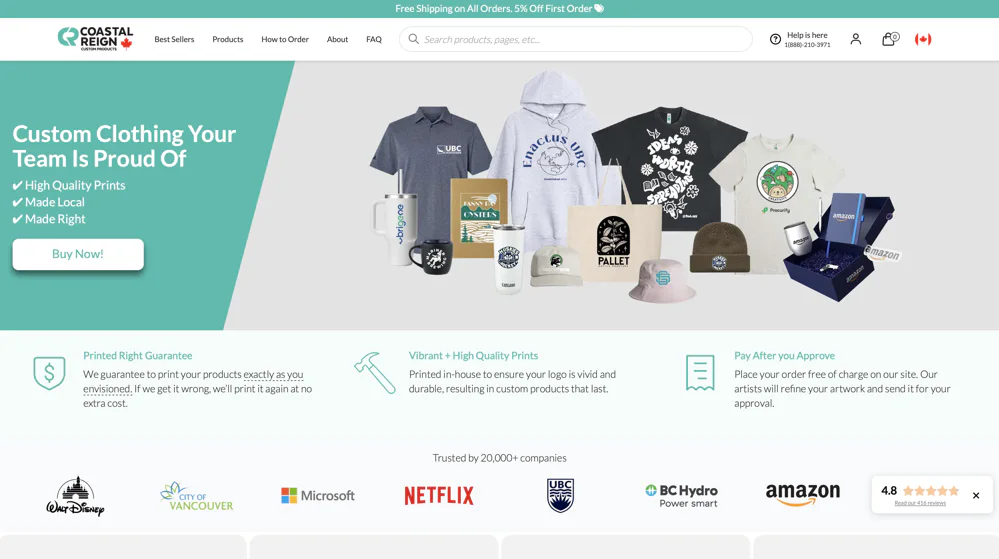The width and height of the screenshot is (999, 559).
Task: Click the search products input field
Action: 575,39
